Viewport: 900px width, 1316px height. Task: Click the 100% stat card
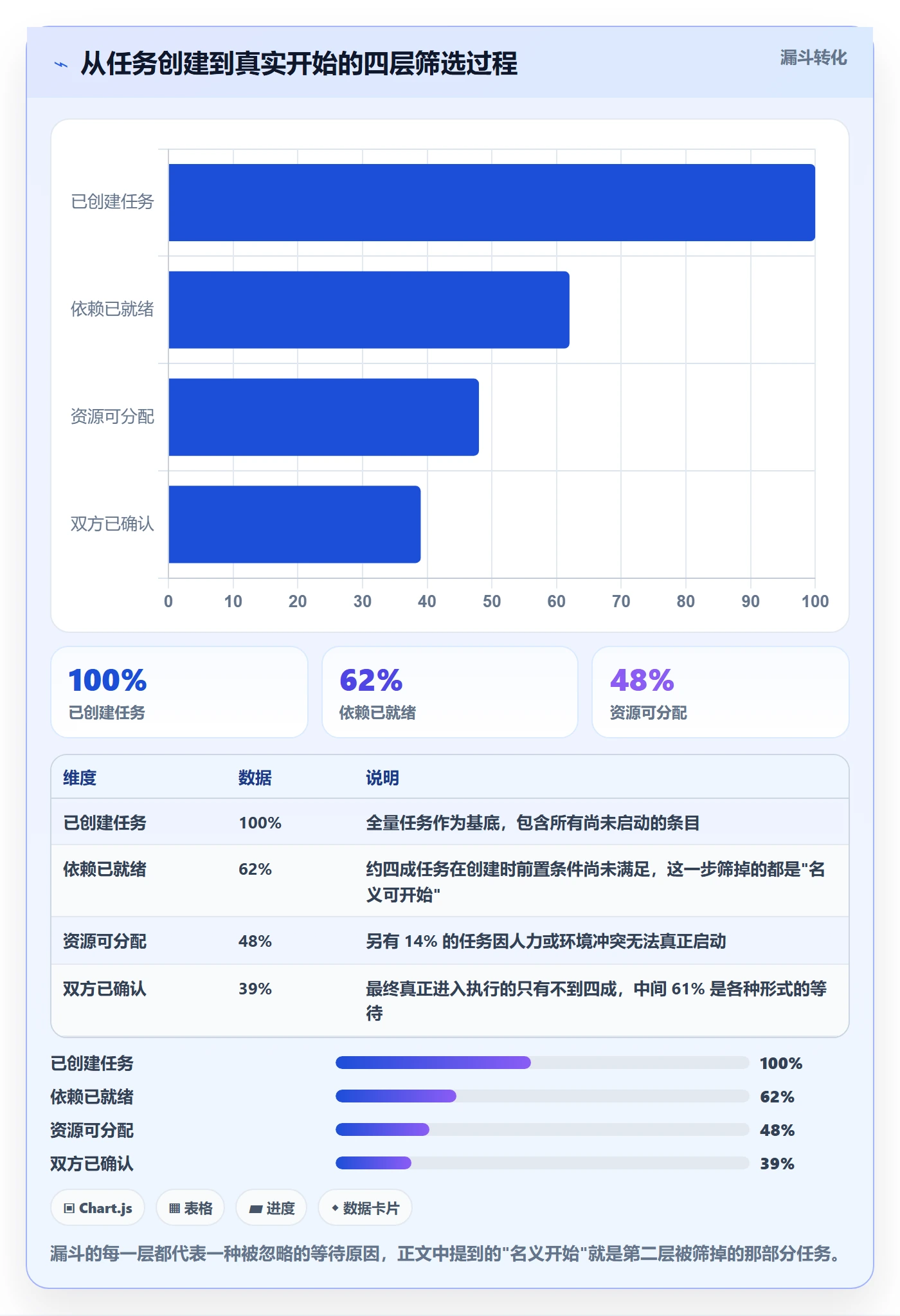[x=179, y=692]
